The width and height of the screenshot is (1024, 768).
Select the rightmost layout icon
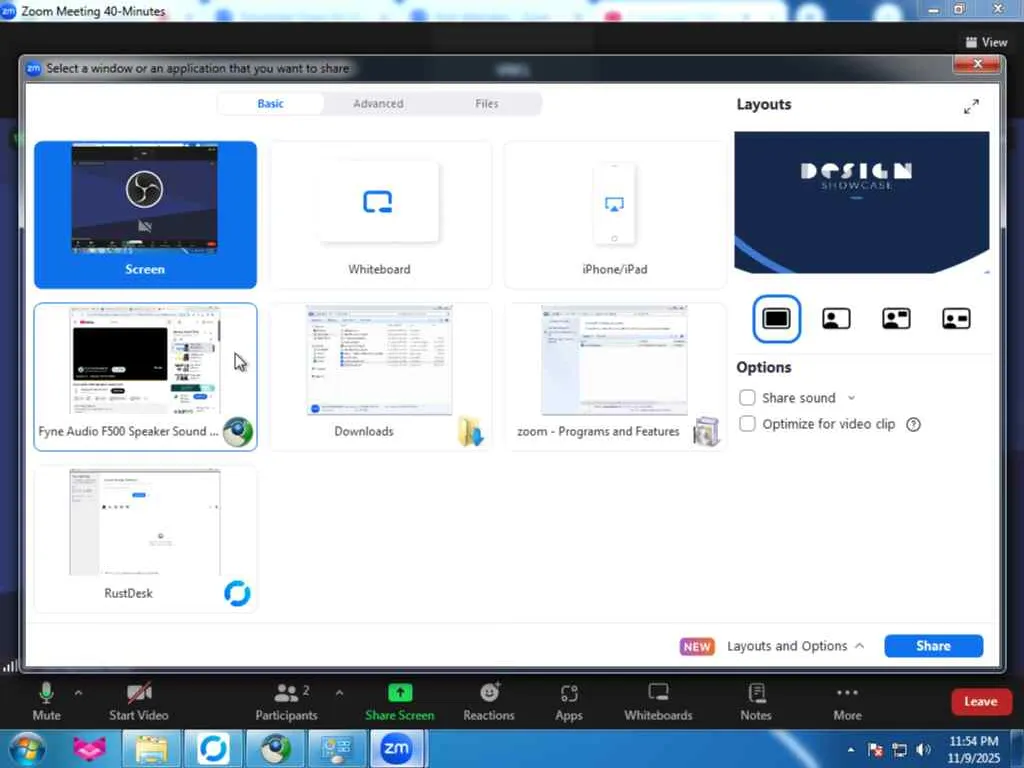956,319
